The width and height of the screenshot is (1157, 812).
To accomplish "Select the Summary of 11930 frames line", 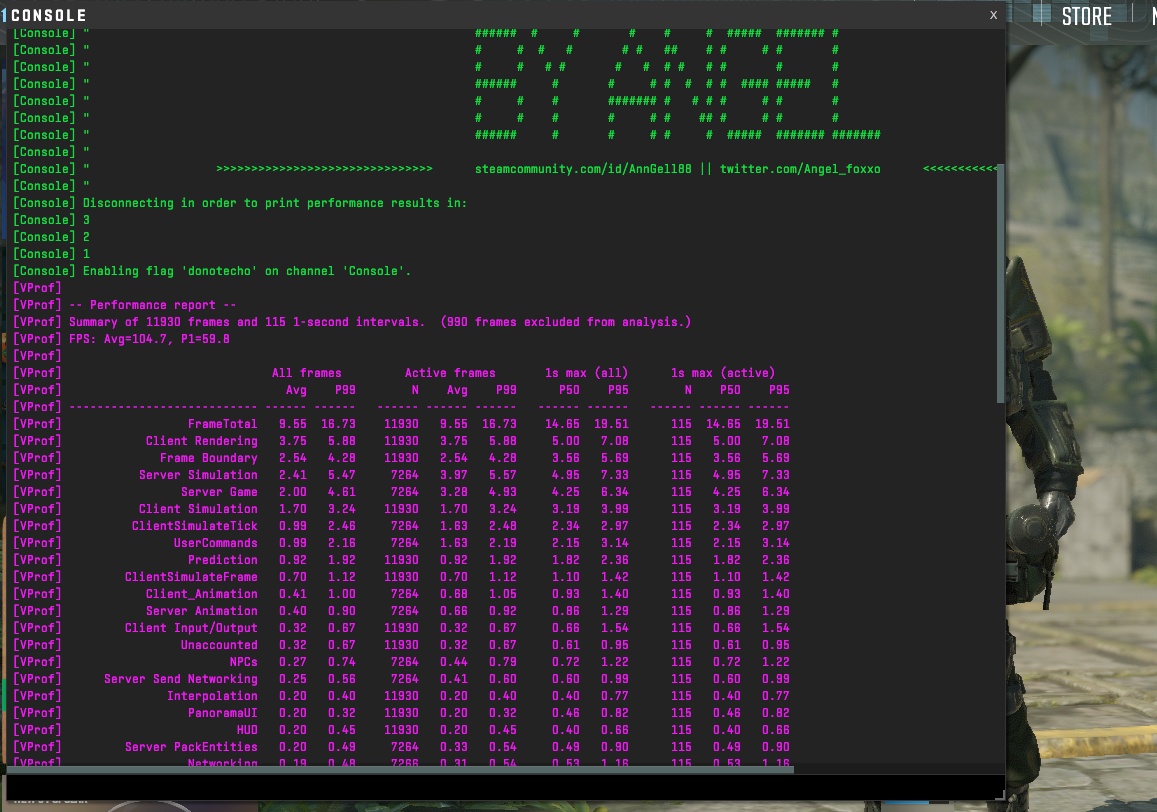I will 380,322.
